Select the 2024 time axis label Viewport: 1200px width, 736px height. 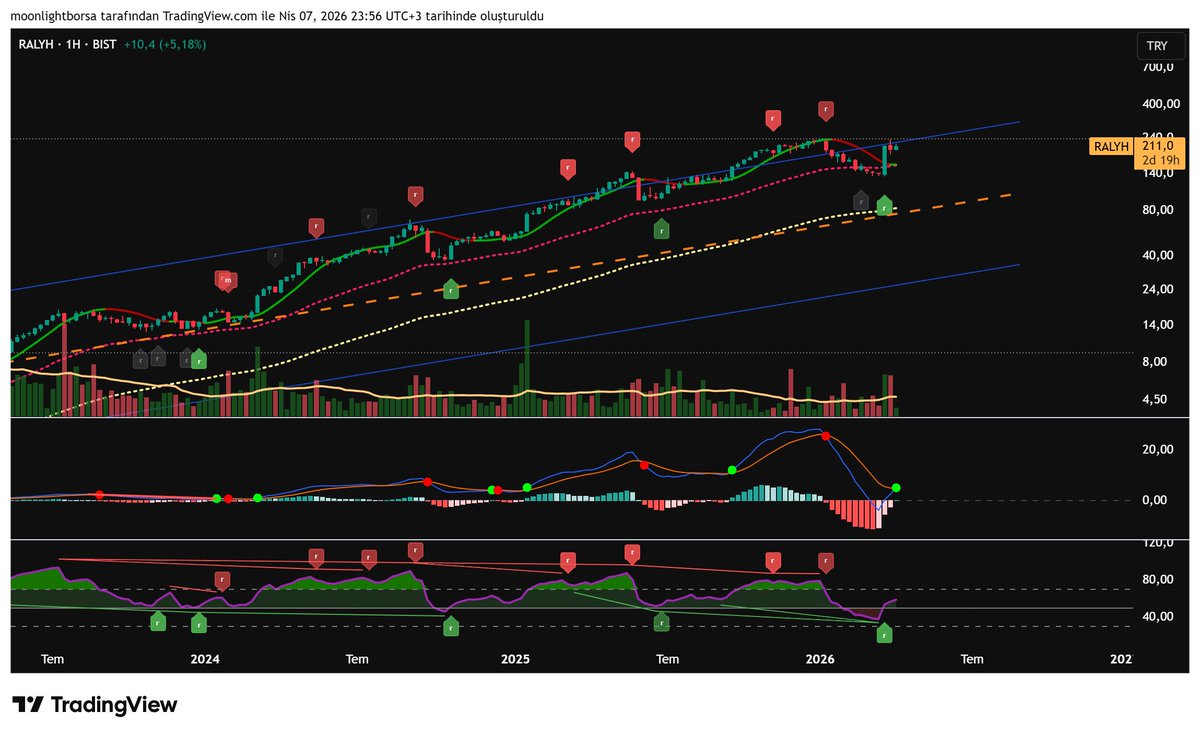[205, 659]
